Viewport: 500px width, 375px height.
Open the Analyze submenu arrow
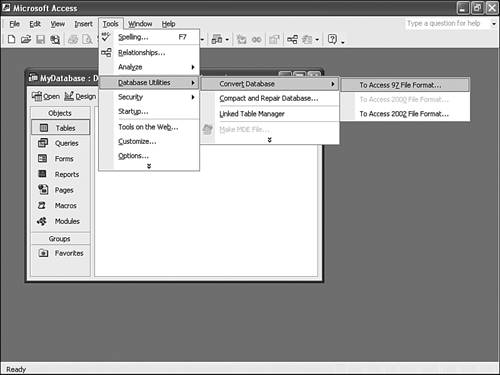193,67
